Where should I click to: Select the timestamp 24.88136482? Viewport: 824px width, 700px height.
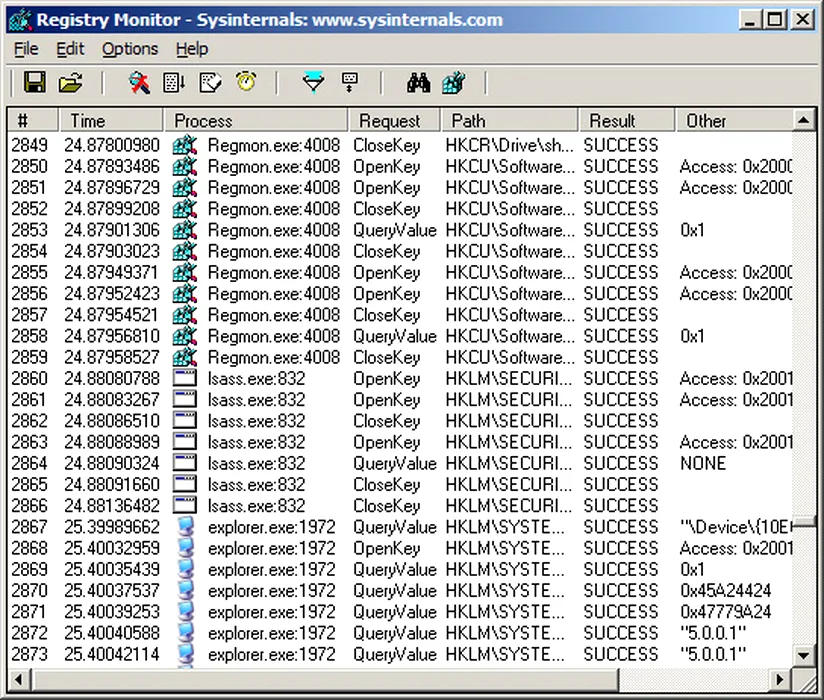coord(112,506)
